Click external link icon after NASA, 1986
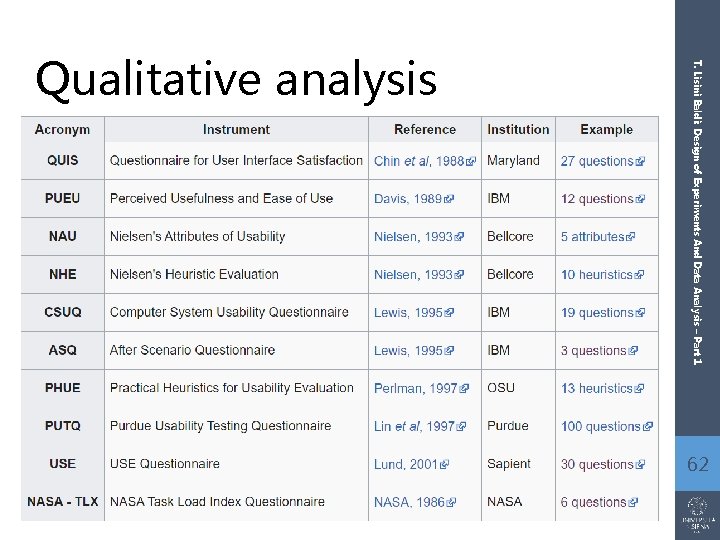This screenshot has height=540, width=720. 451,503
